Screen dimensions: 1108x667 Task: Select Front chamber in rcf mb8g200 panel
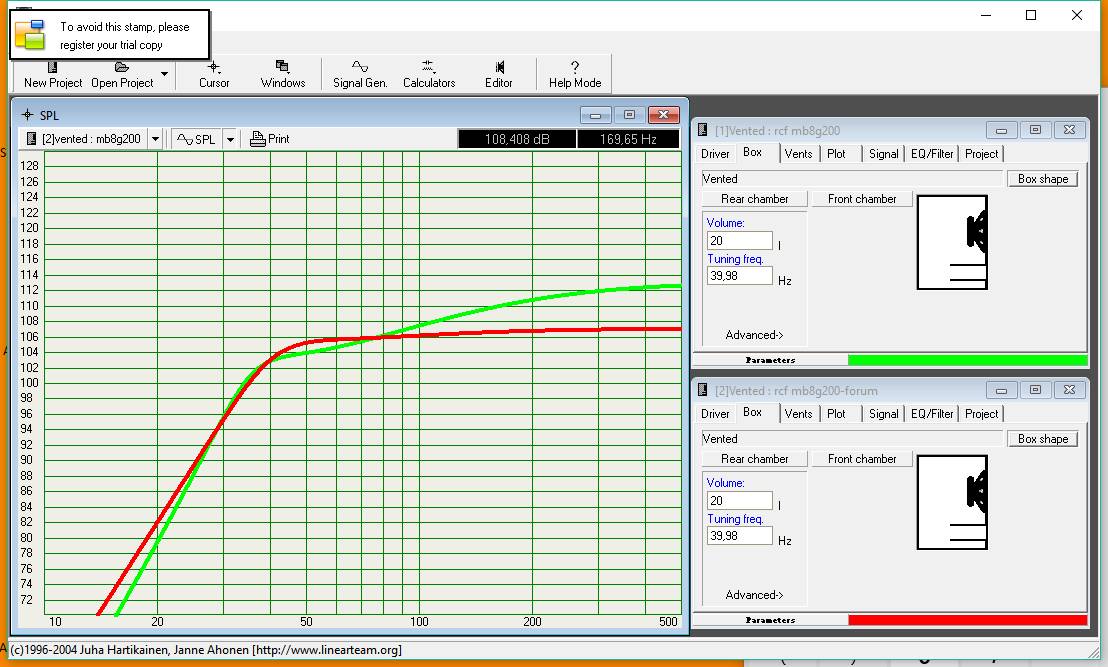tap(861, 199)
